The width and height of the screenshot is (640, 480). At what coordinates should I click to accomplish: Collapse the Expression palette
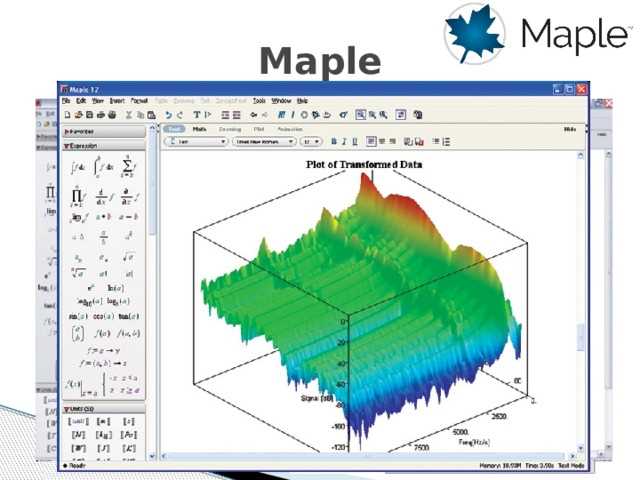point(104,146)
